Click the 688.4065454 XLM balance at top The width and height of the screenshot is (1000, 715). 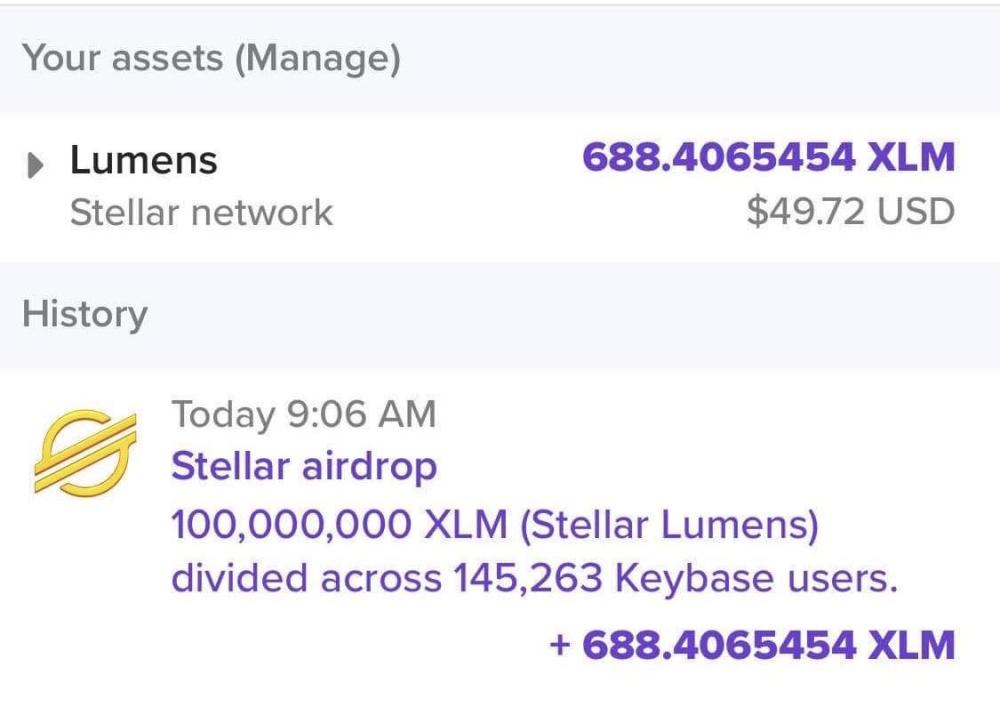pyautogui.click(x=768, y=158)
